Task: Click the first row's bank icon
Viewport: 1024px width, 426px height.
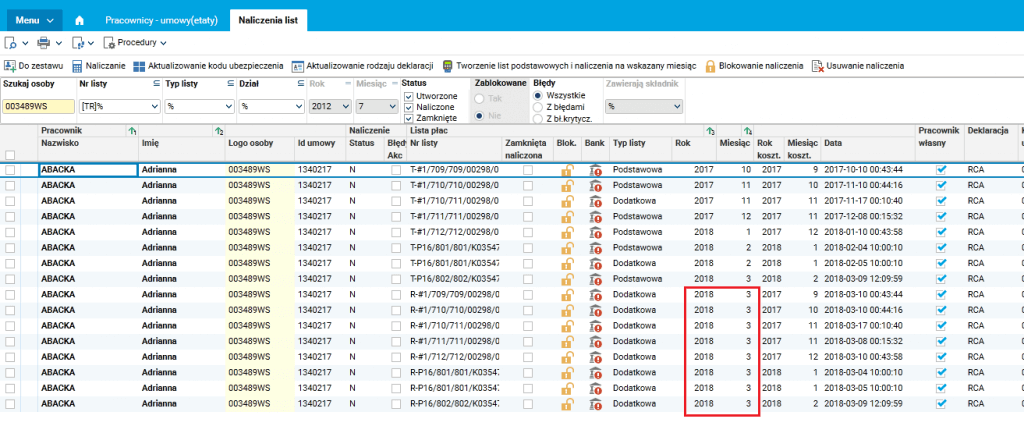Action: tap(594, 170)
